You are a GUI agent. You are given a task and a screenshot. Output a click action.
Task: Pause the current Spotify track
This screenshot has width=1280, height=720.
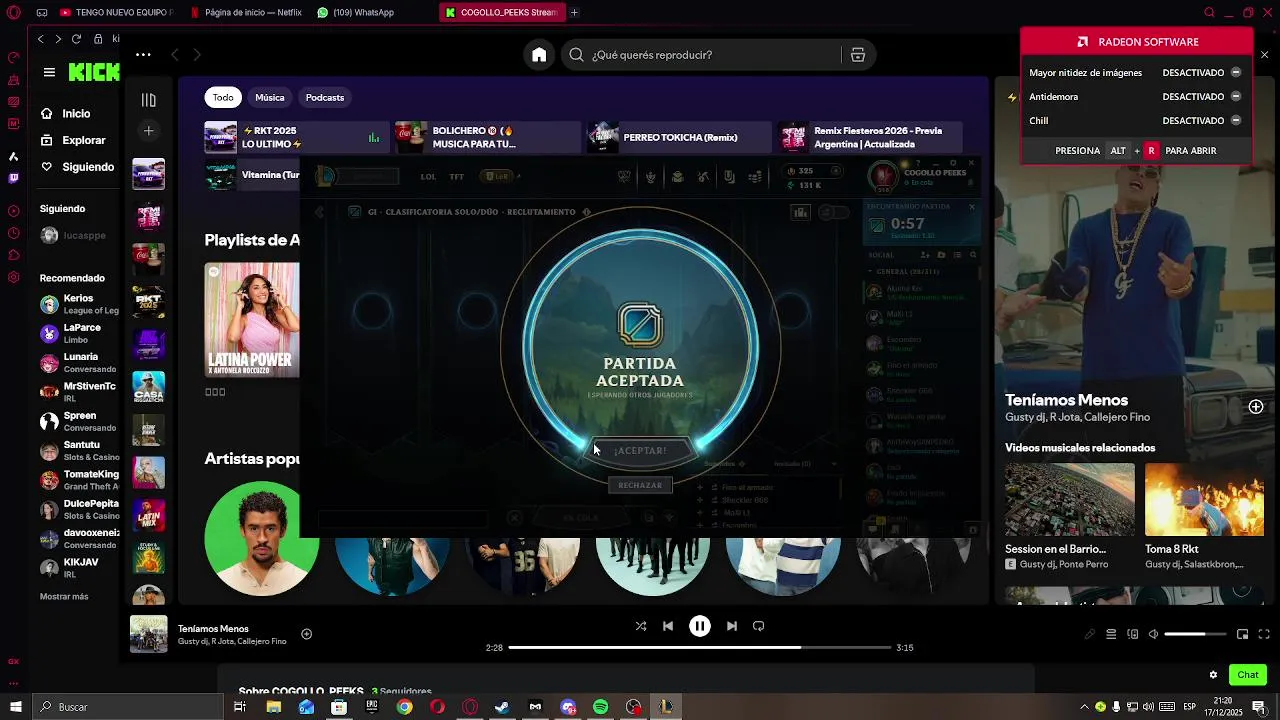click(x=700, y=626)
